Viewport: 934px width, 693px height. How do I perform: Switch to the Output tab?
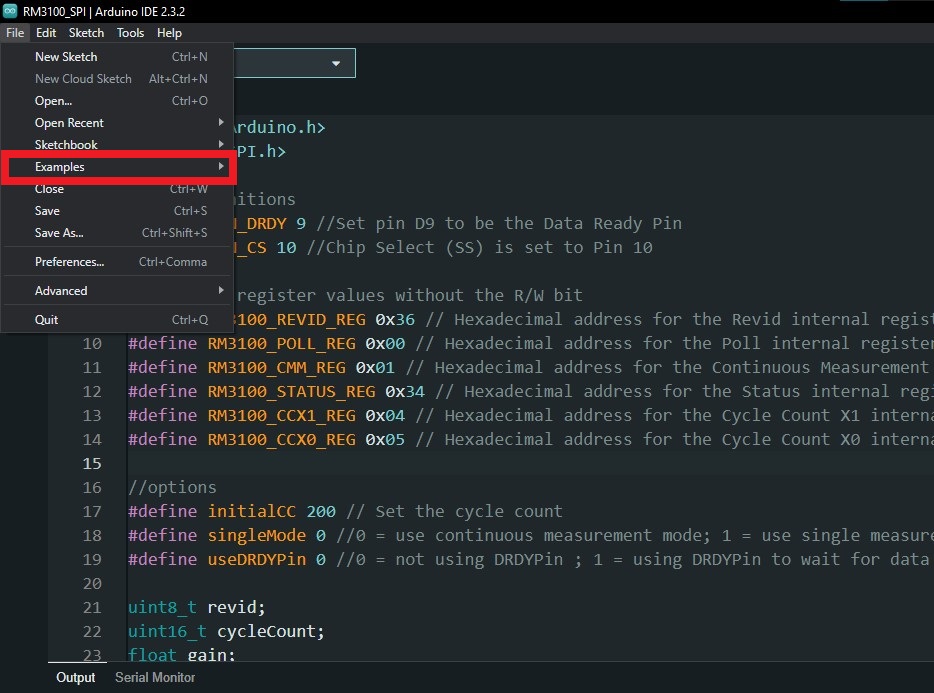76,678
